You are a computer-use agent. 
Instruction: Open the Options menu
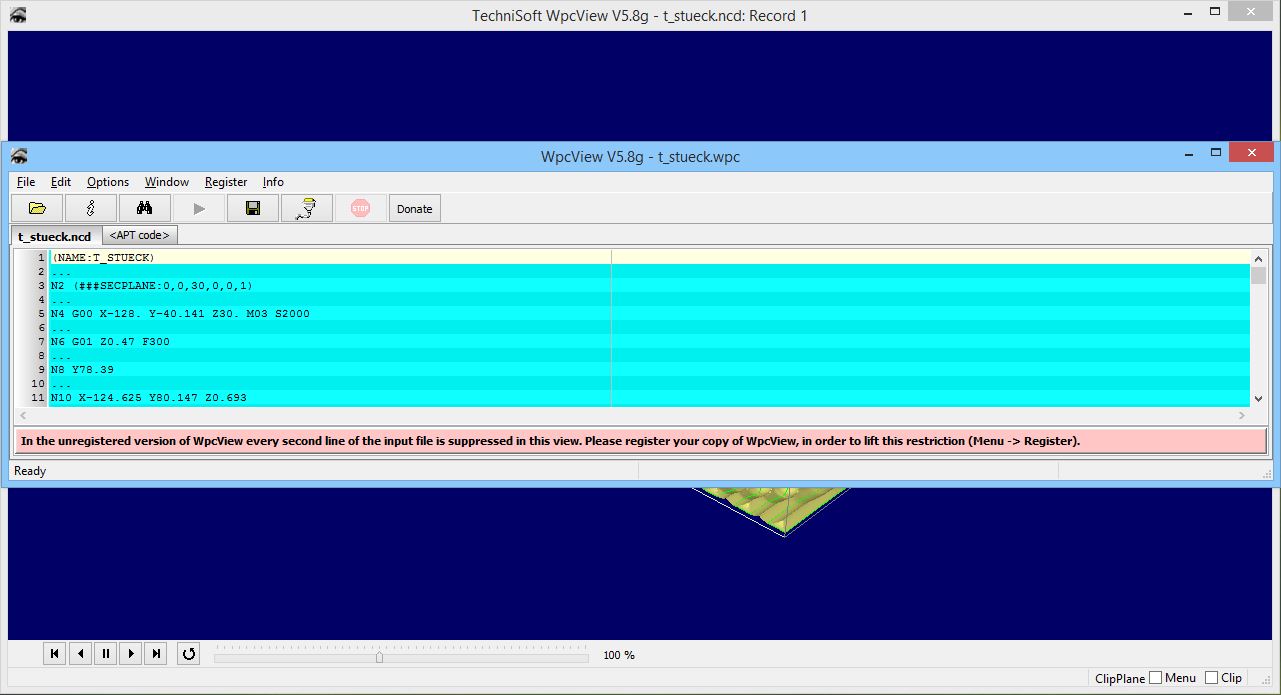(x=107, y=182)
